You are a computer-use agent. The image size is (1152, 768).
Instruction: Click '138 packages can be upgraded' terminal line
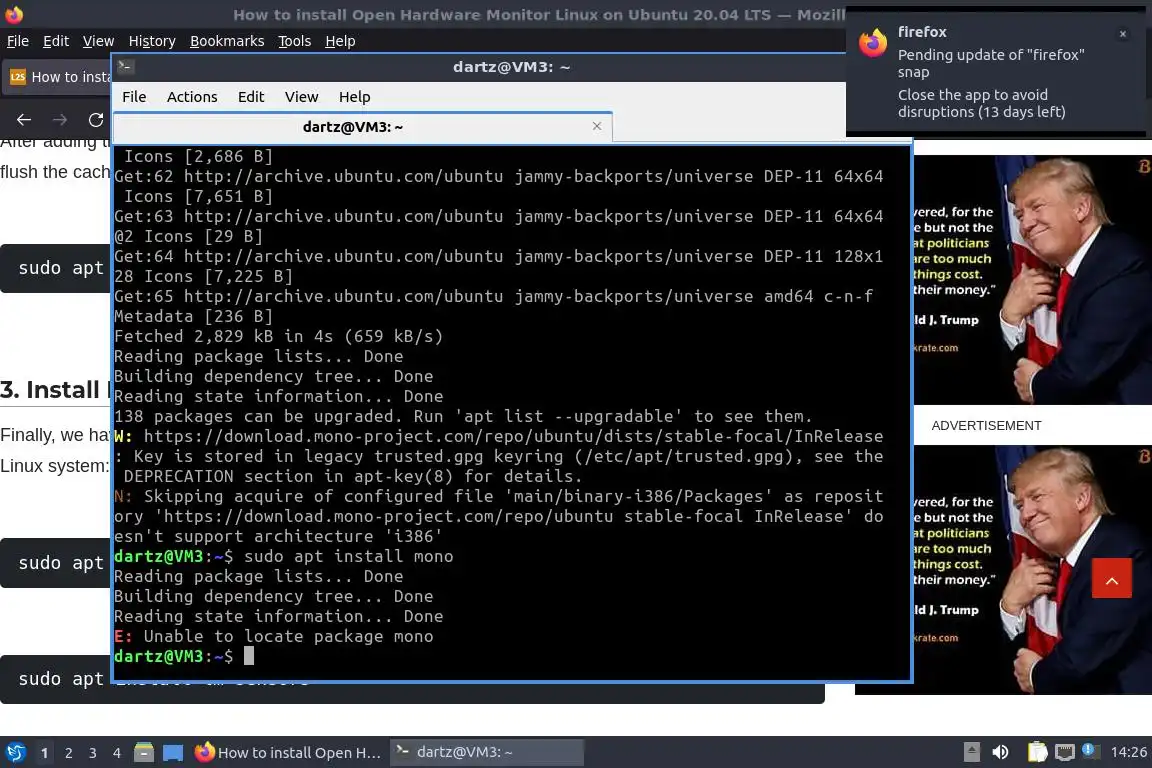[463, 417]
